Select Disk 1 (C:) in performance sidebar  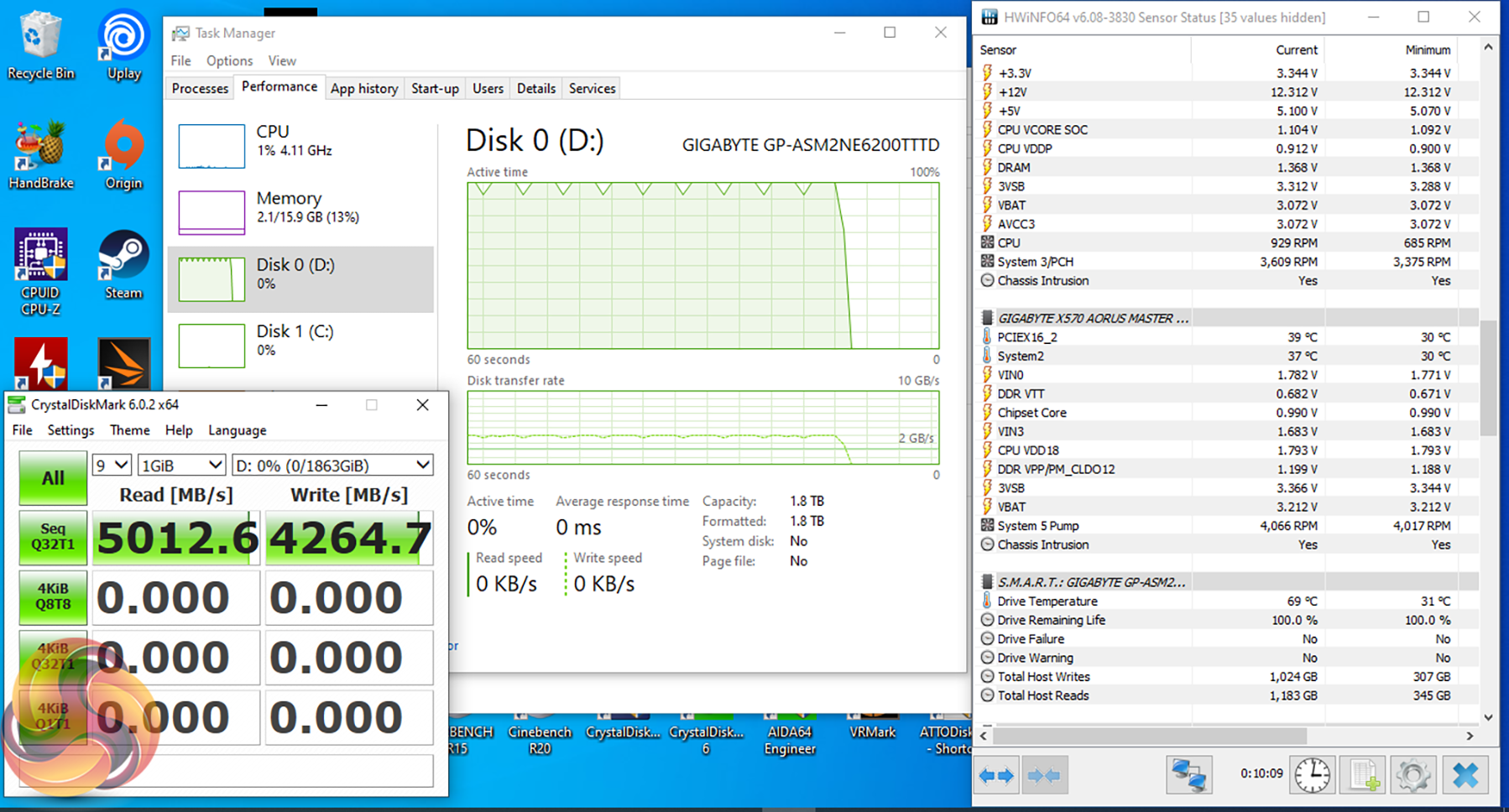point(300,345)
